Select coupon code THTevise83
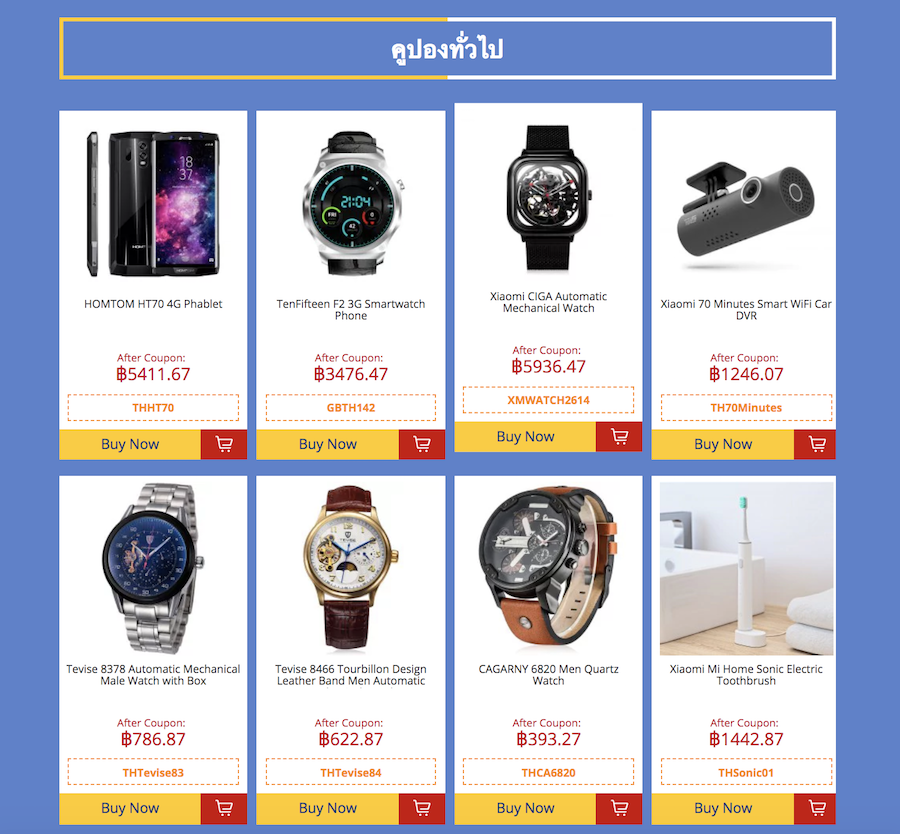This screenshot has width=900, height=834. [x=153, y=772]
